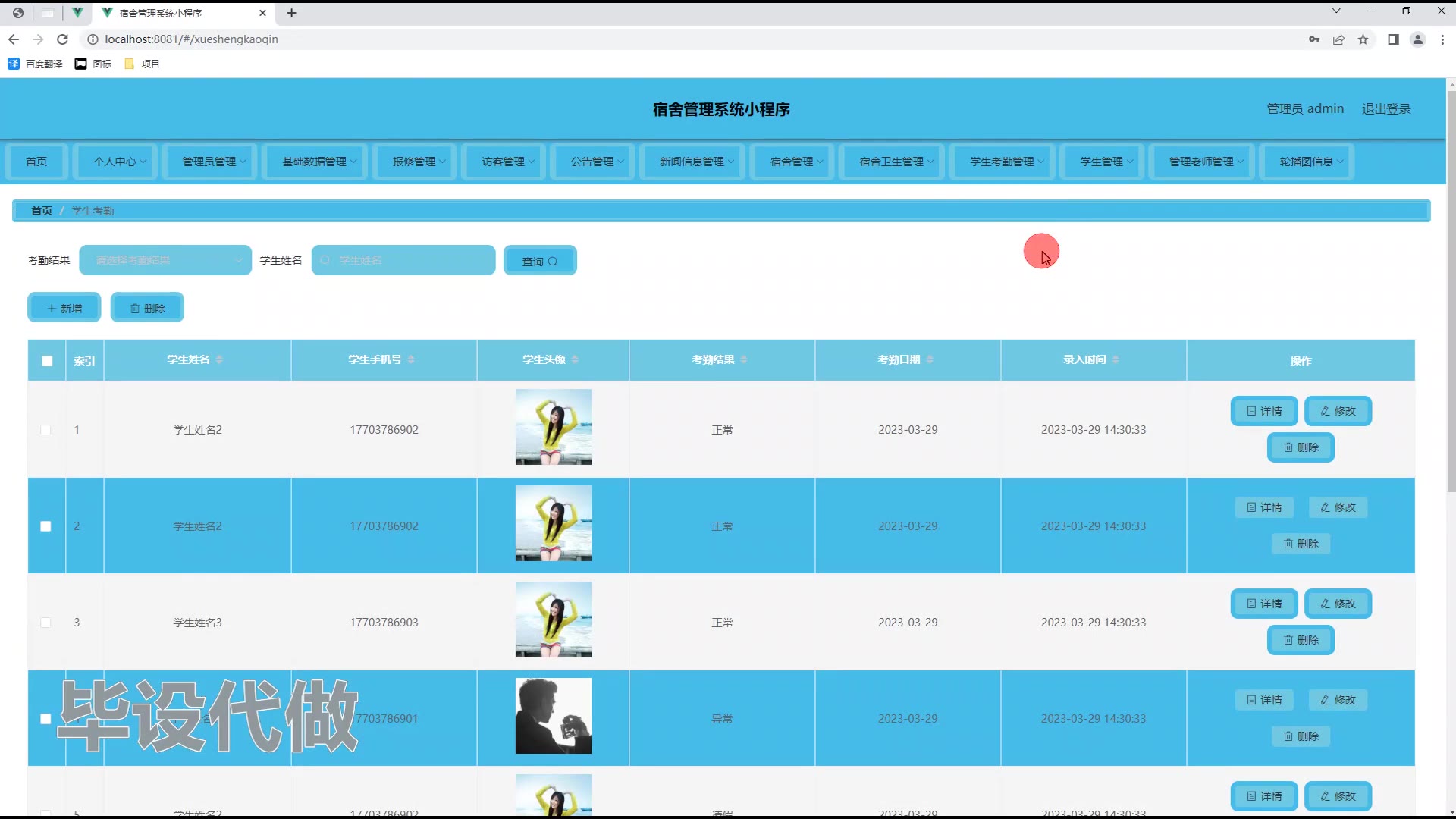This screenshot has width=1456, height=819.
Task: Click the black-and-white avatar thumbnail in 异常 row
Action: (554, 716)
